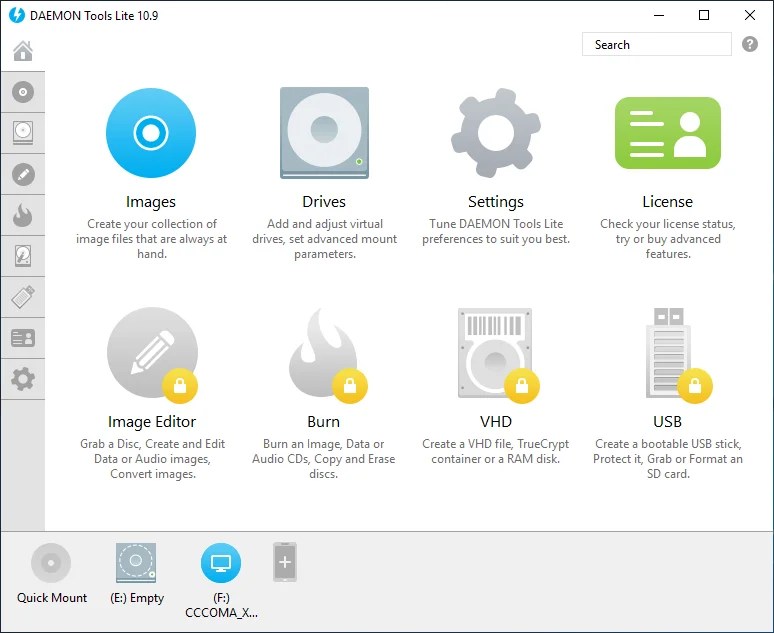Click the "(E:) Empty" label
Image resolution: width=774 pixels, height=633 pixels.
[x=137, y=598]
